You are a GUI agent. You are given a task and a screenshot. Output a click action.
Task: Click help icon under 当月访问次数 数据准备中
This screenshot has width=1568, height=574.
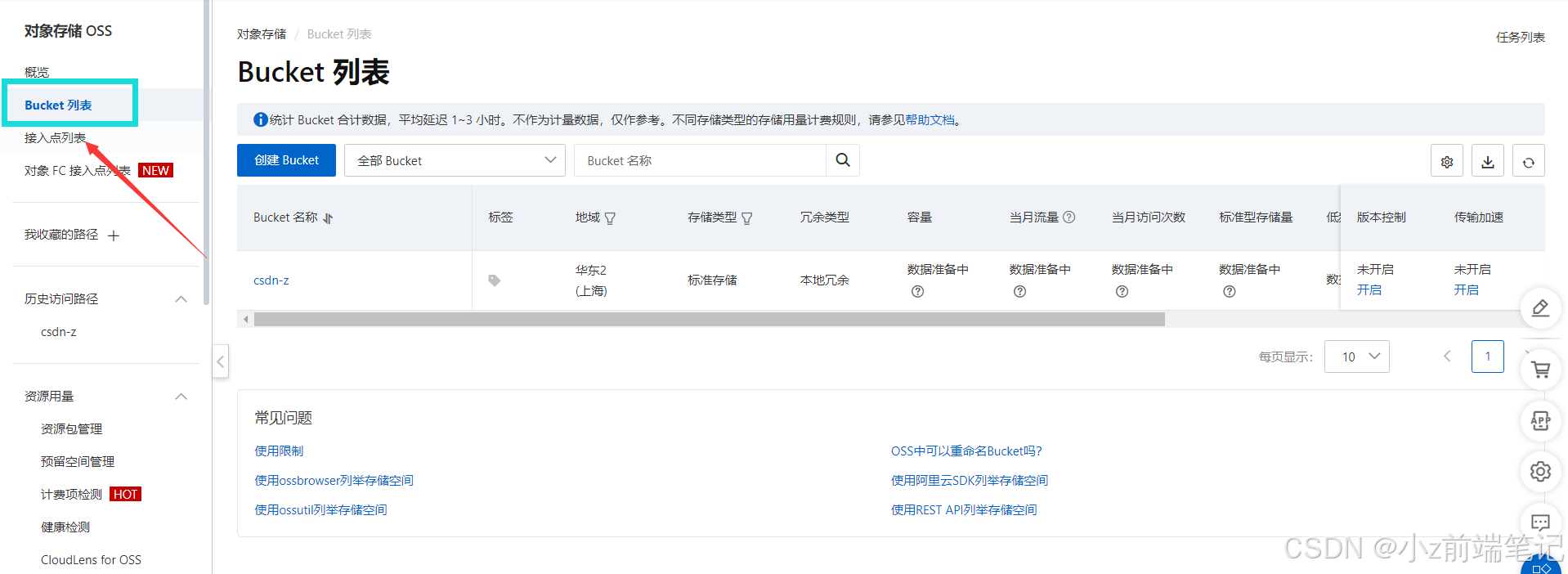[x=1122, y=291]
